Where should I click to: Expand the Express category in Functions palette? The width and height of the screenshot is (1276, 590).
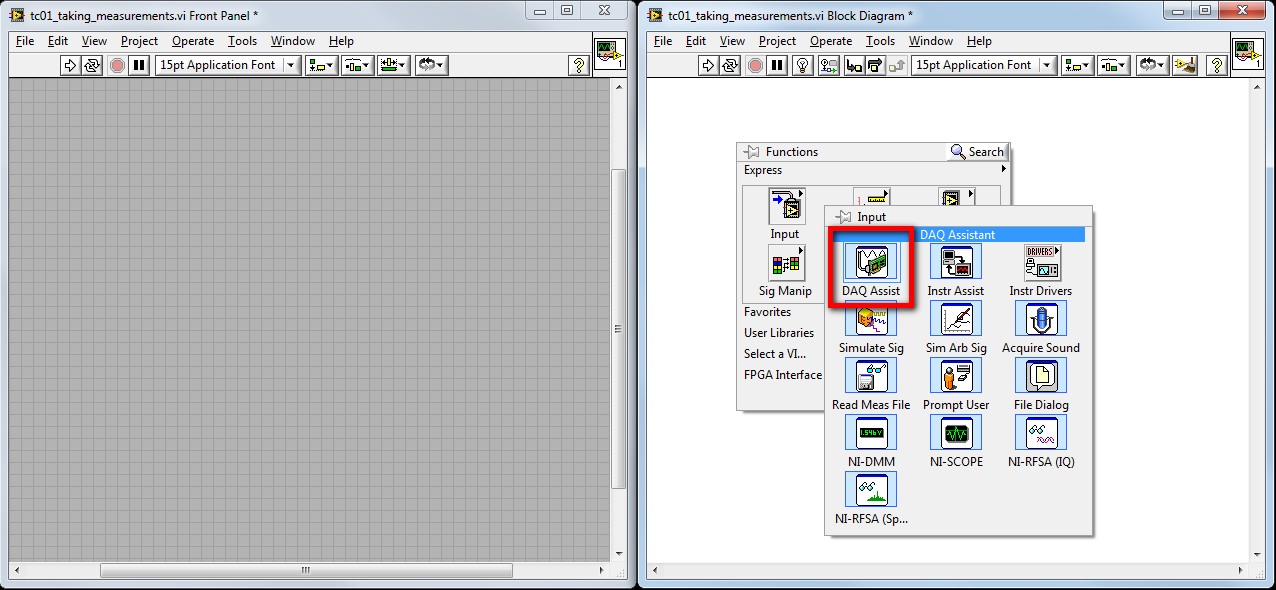pos(1003,170)
